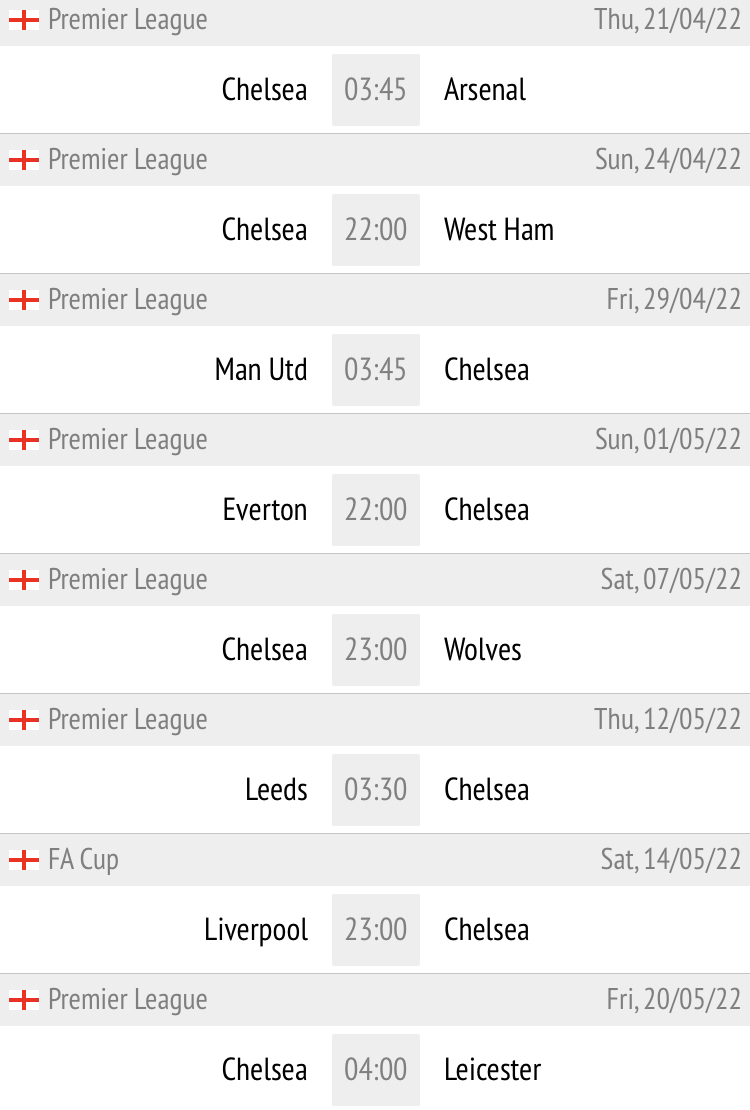Screen dimensions: 750x1110
Task: Select Everton in the fixture list
Action: 265,510
